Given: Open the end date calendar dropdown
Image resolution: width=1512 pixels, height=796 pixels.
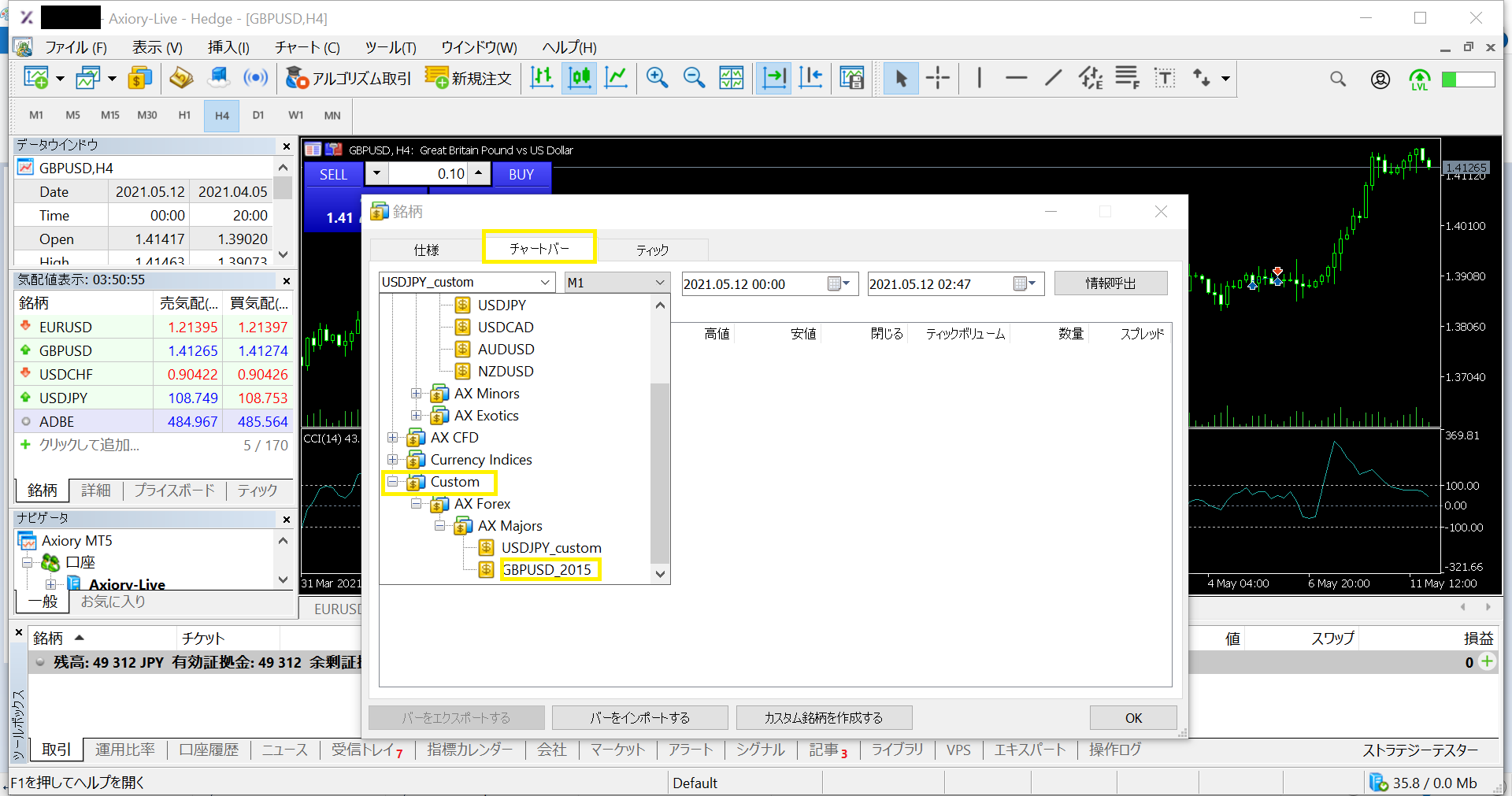Looking at the screenshot, I should pos(1025,283).
